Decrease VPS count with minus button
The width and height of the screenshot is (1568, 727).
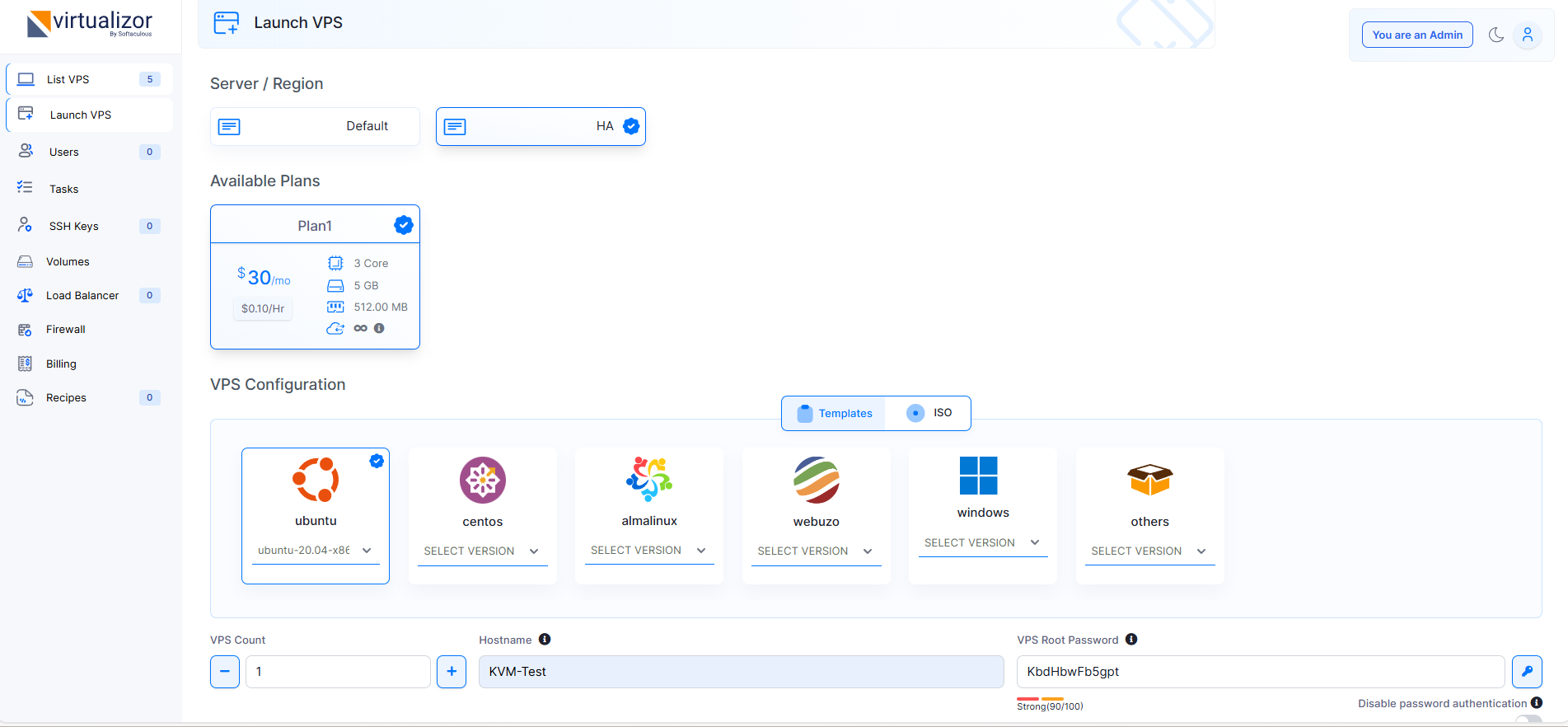(225, 672)
